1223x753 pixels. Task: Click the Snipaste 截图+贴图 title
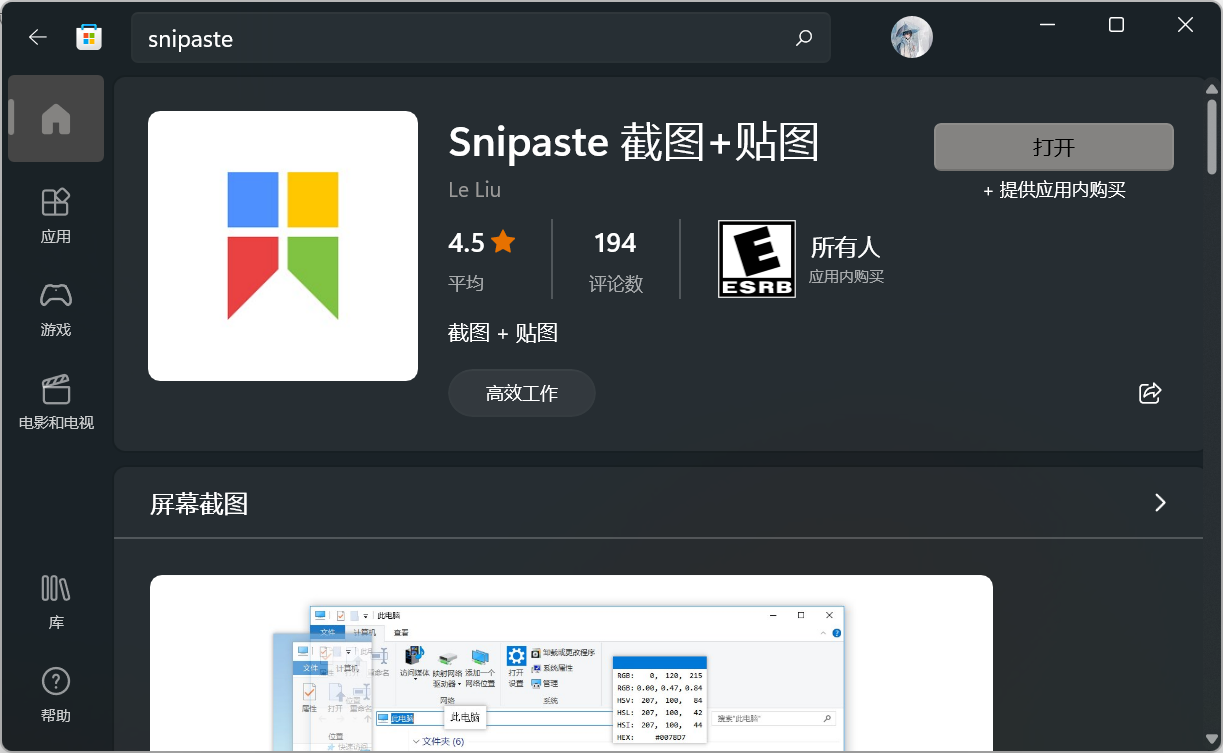pyautogui.click(x=634, y=142)
